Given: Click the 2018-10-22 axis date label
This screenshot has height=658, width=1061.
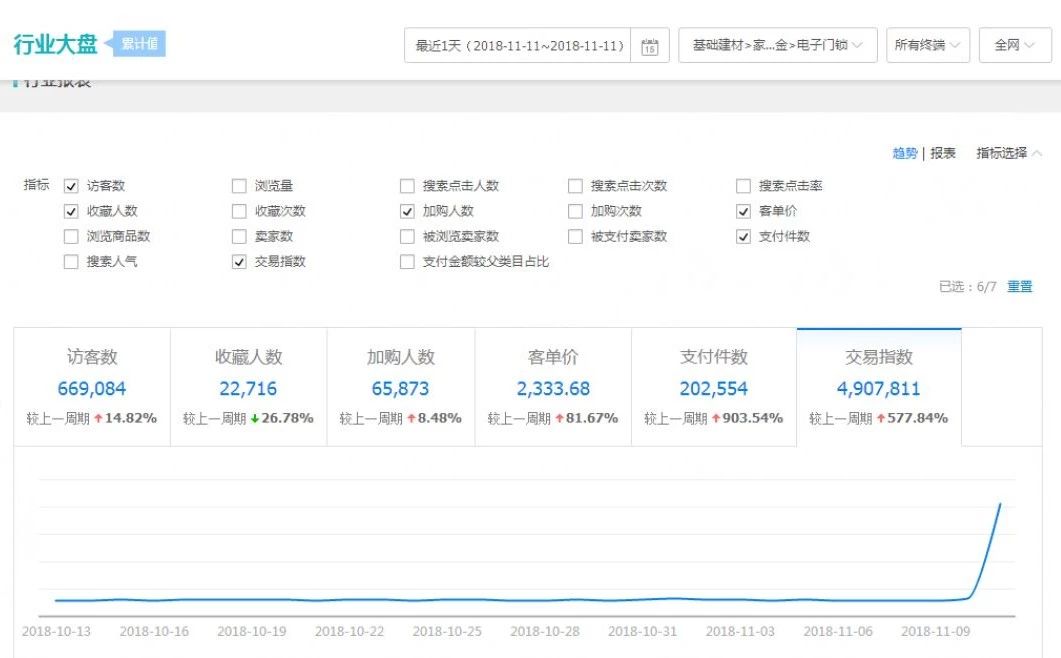Looking at the screenshot, I should click(349, 631).
